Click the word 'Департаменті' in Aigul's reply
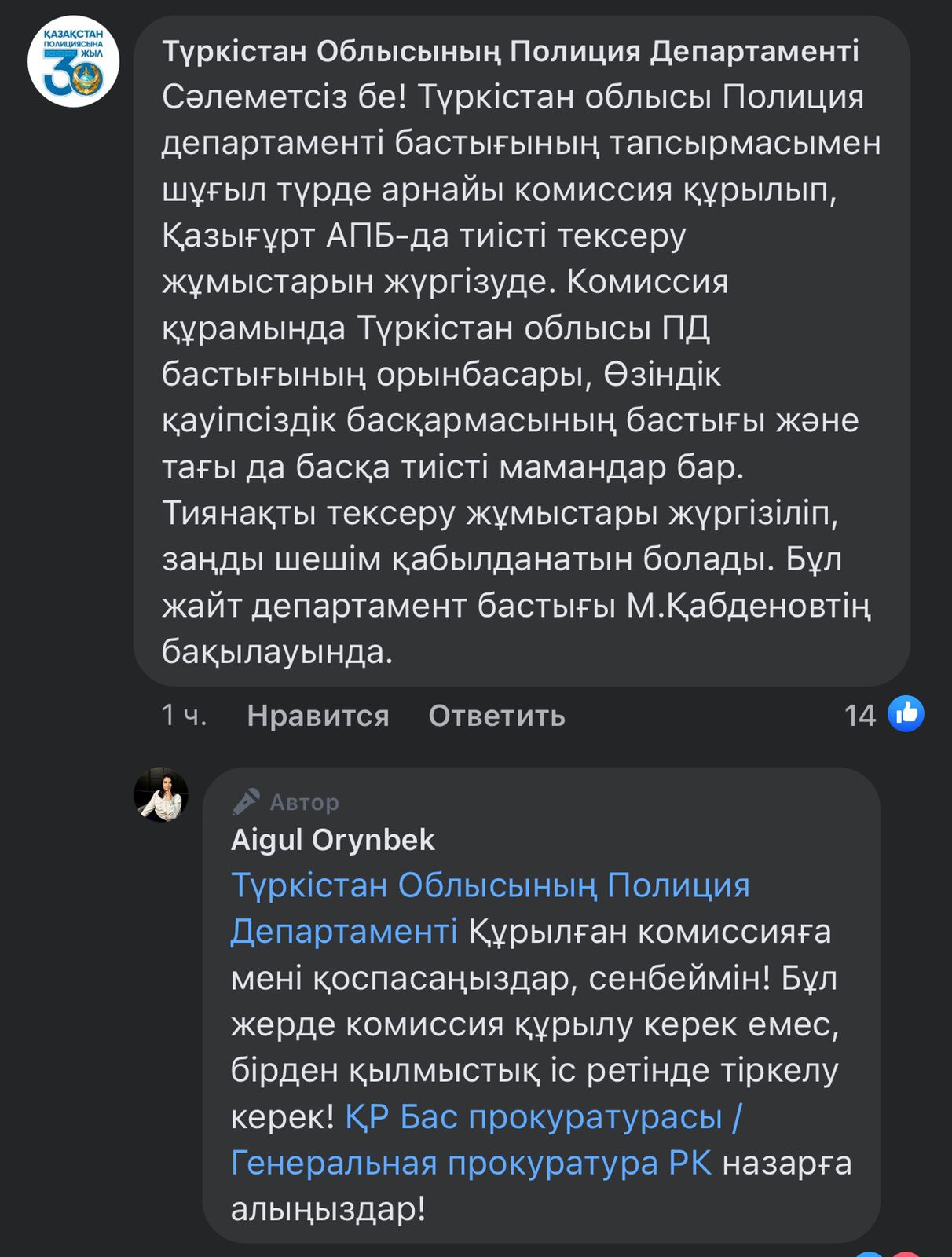 pyautogui.click(x=343, y=932)
